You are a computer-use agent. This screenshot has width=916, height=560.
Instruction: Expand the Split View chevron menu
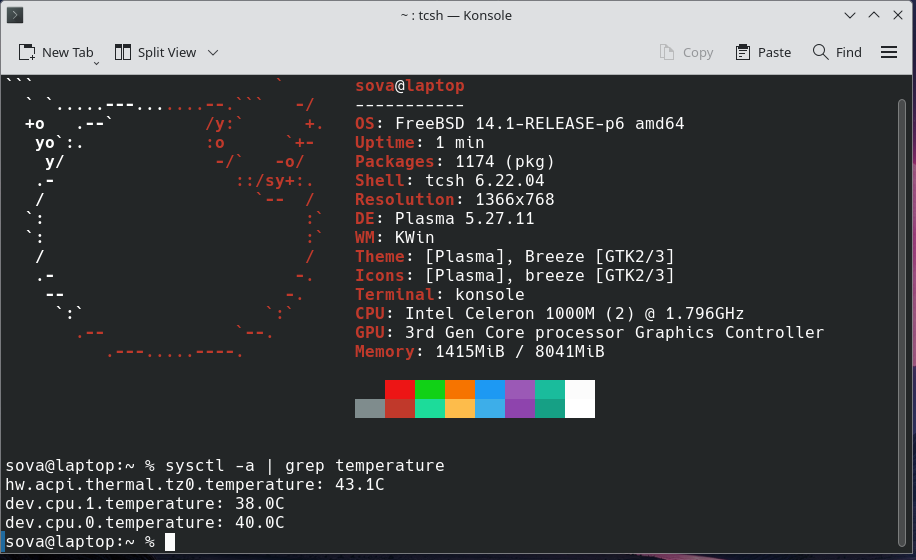coord(213,53)
